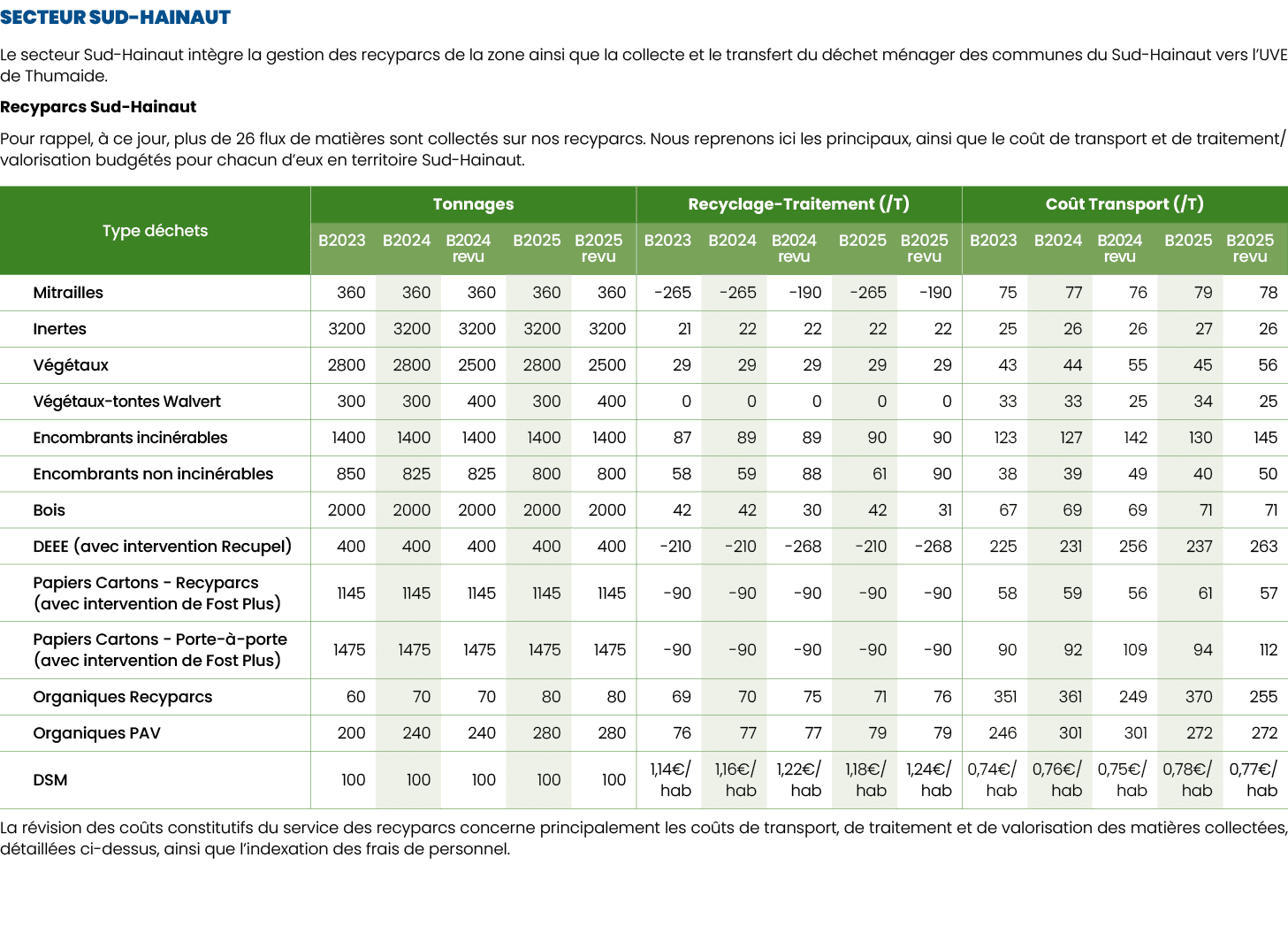
Task: Select DEEE transport cost value 263
Action: (1263, 547)
